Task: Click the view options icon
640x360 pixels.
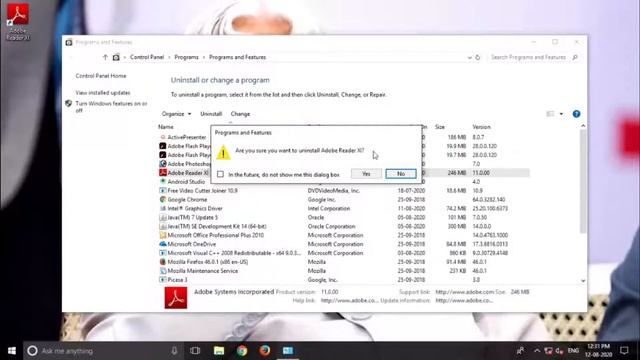Action: pos(550,114)
